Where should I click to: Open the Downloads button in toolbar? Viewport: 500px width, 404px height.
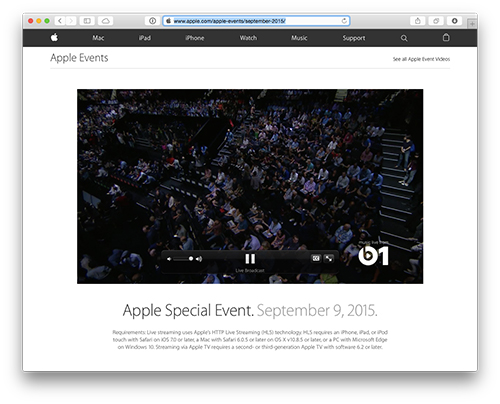454,21
